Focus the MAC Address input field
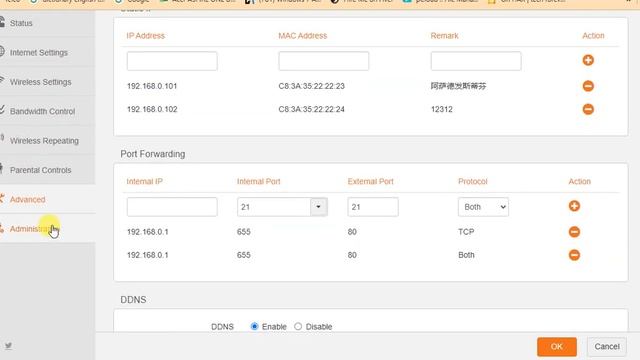 click(x=324, y=61)
